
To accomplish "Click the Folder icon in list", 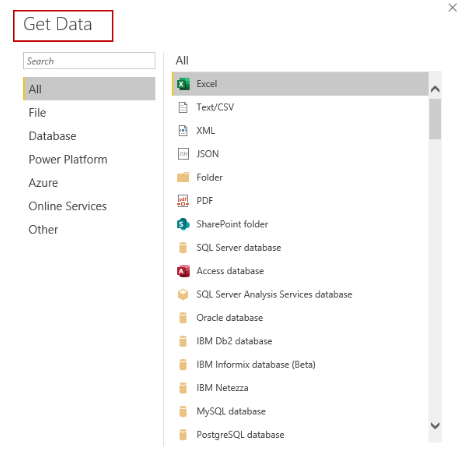I will 183,177.
